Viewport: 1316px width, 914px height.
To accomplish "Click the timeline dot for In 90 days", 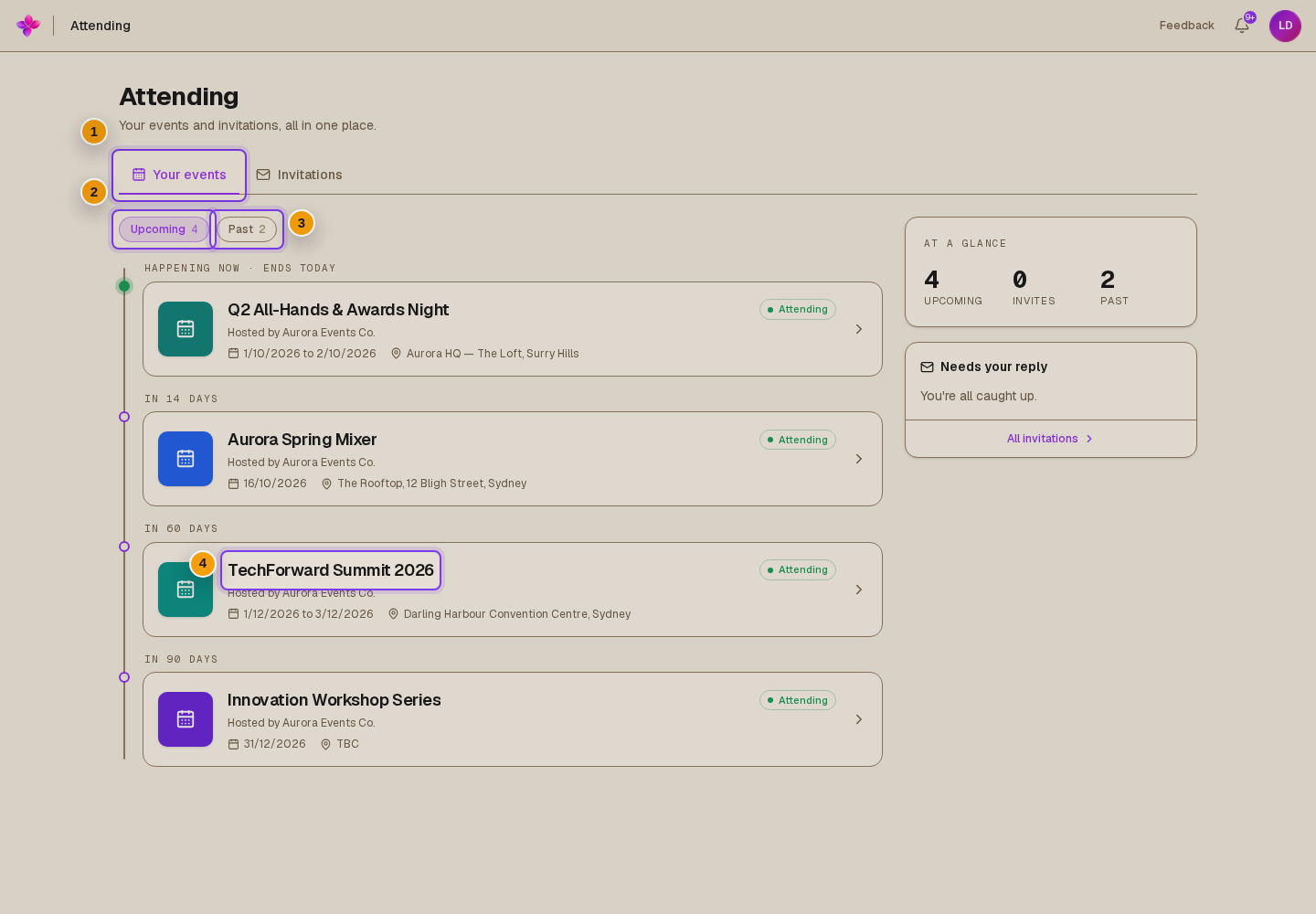I will 124,677.
